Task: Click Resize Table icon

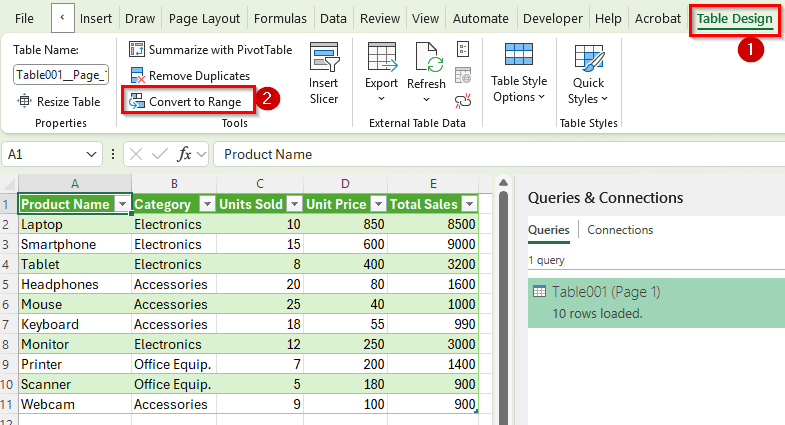Action: tap(24, 101)
